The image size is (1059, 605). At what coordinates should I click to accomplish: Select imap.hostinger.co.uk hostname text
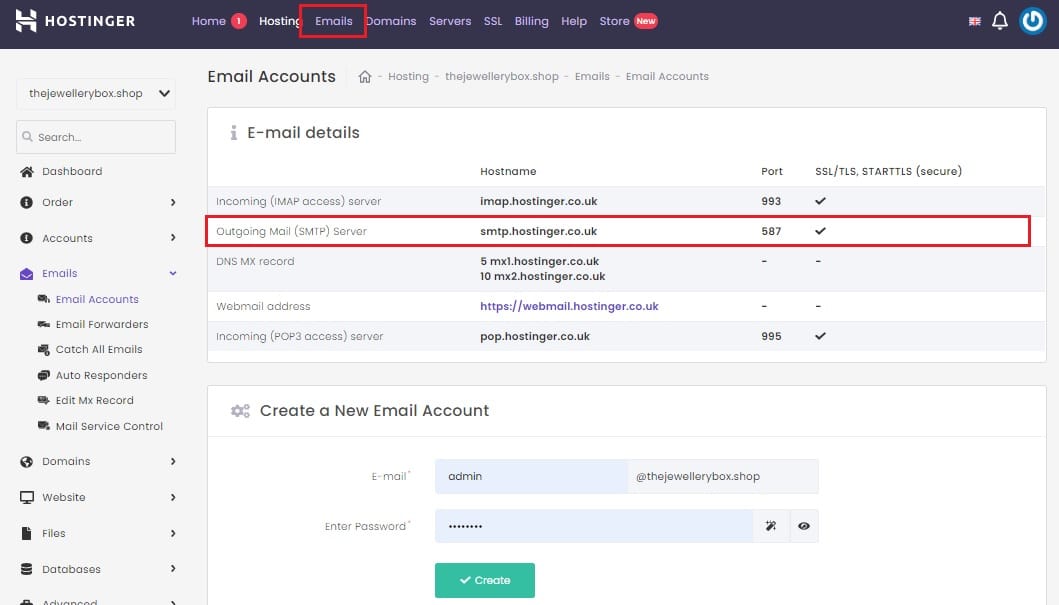coord(538,201)
